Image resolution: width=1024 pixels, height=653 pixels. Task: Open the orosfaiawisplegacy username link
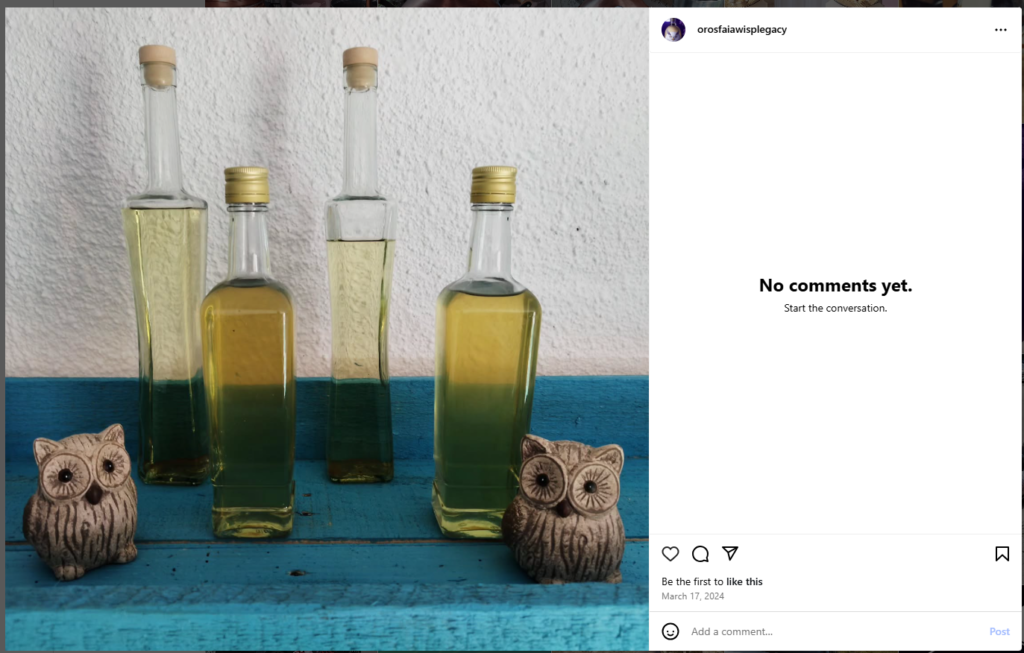[741, 30]
